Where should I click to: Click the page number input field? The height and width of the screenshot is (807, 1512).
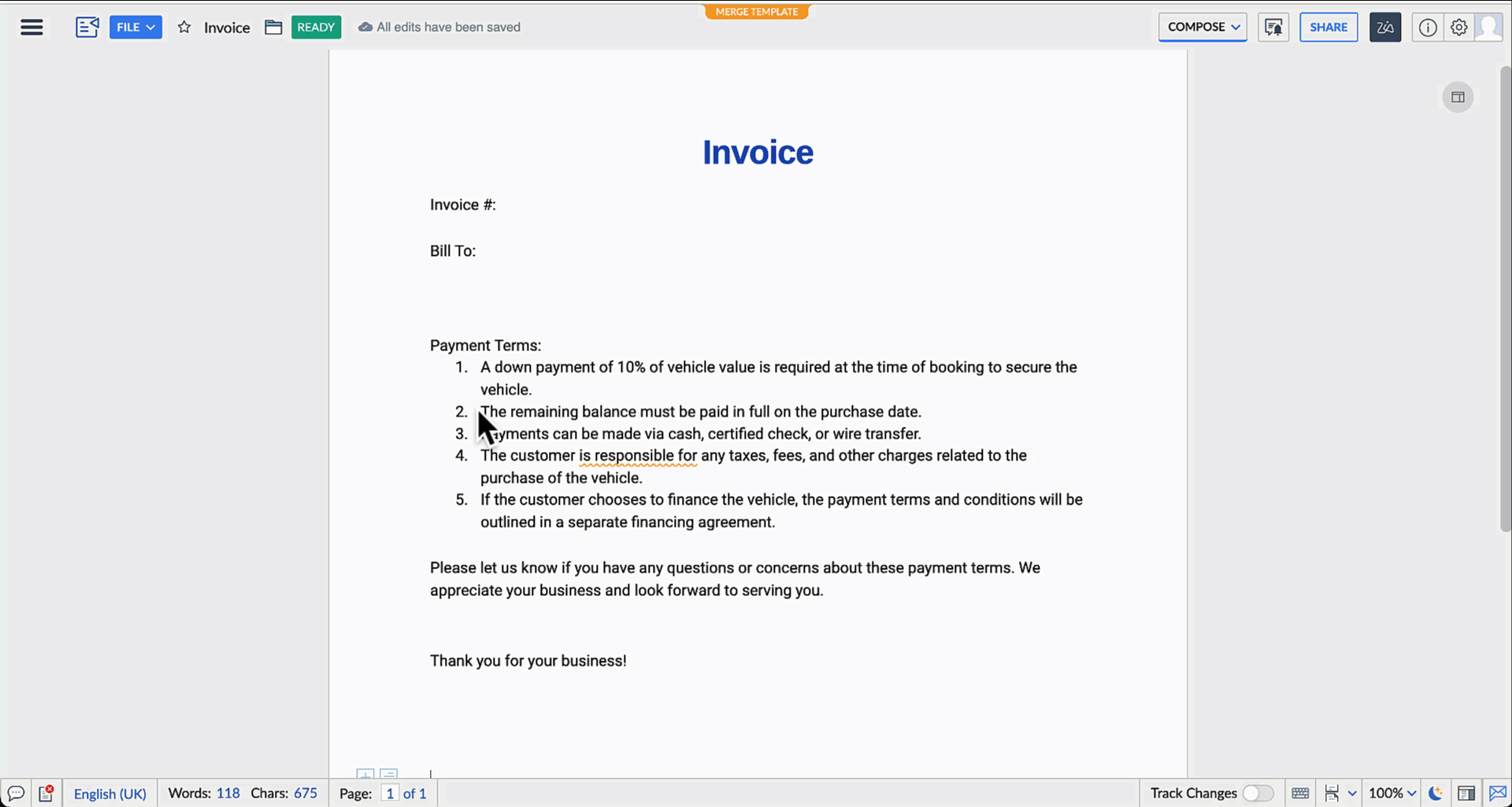[390, 794]
